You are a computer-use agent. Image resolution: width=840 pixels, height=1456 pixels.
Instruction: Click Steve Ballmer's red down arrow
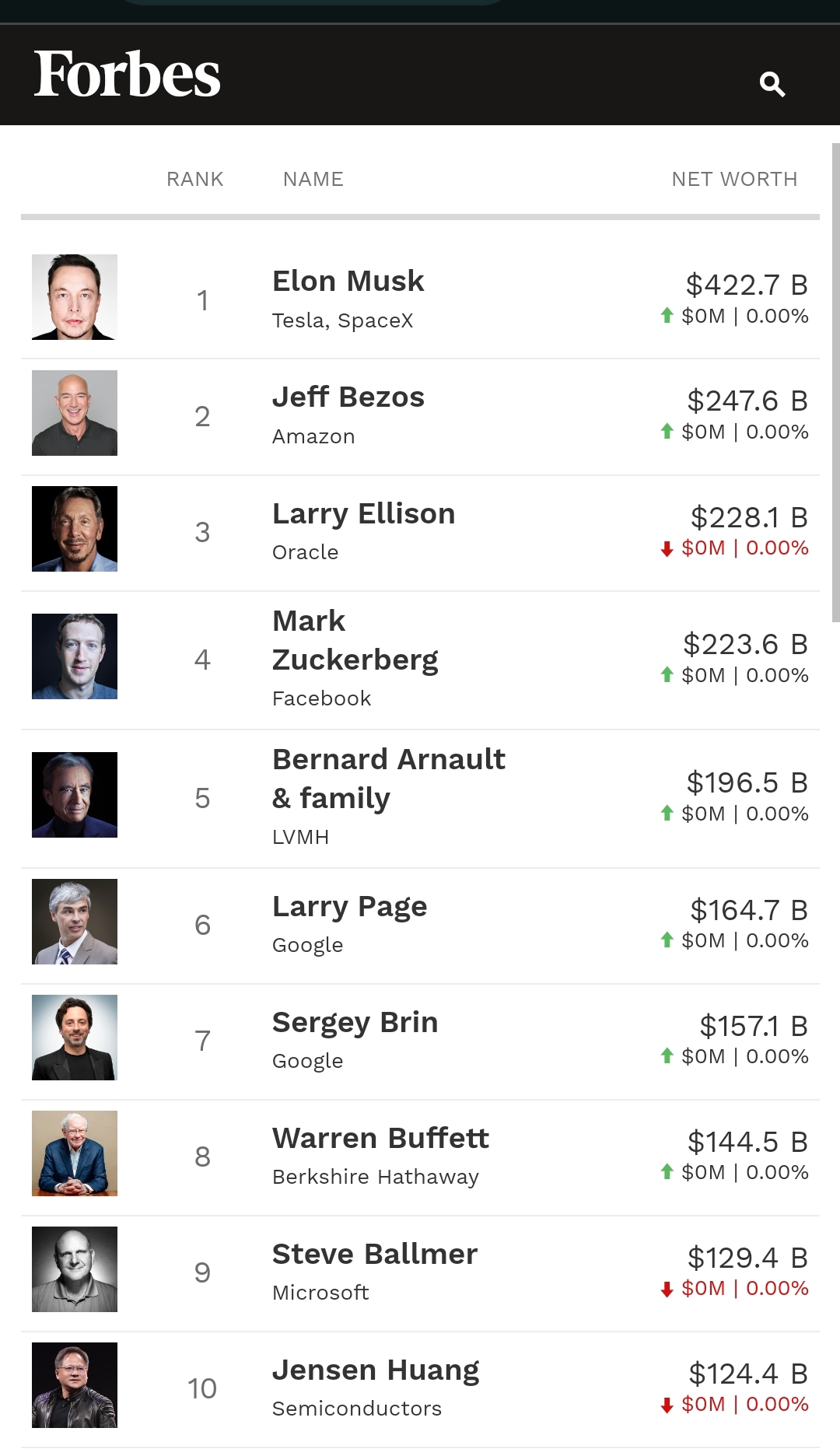coord(667,1289)
